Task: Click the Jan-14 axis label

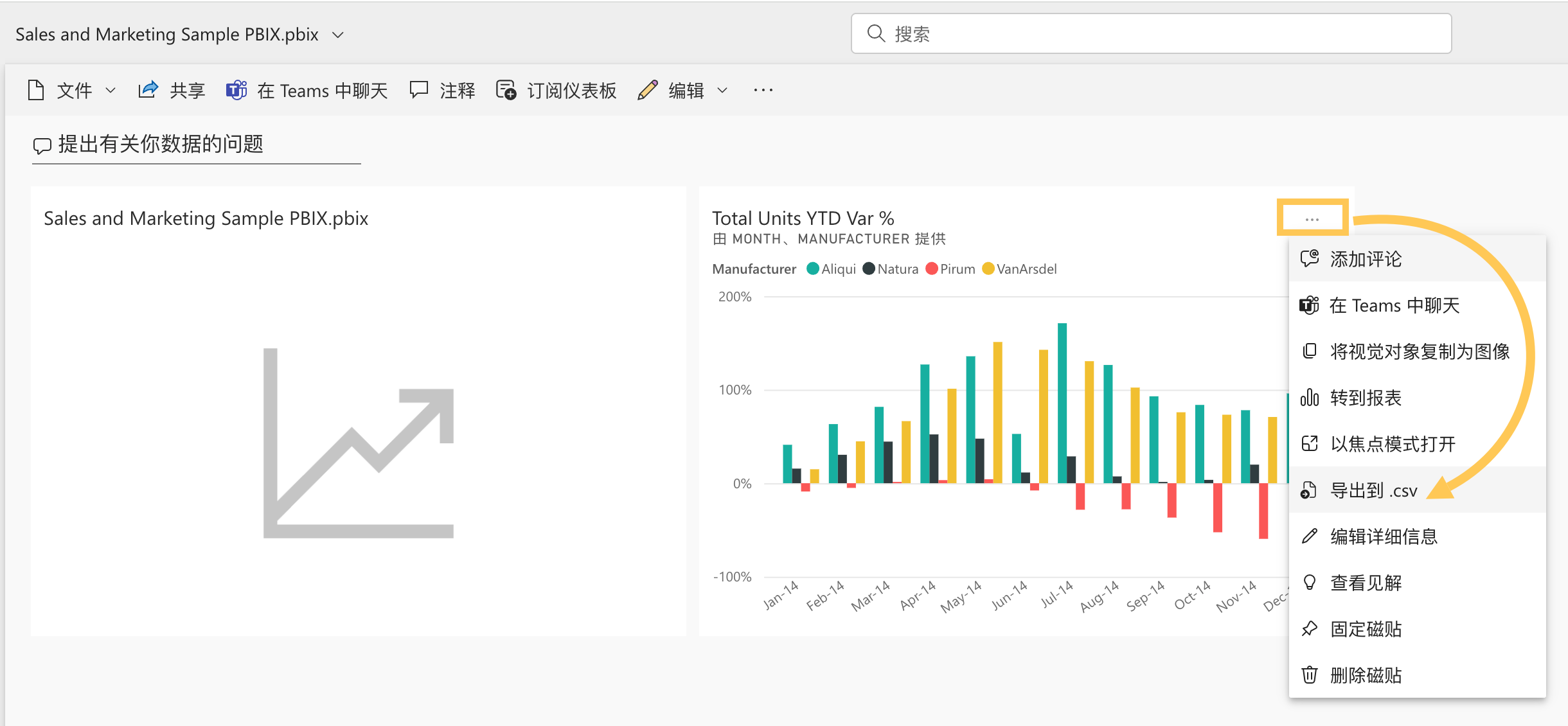Action: pos(781,595)
